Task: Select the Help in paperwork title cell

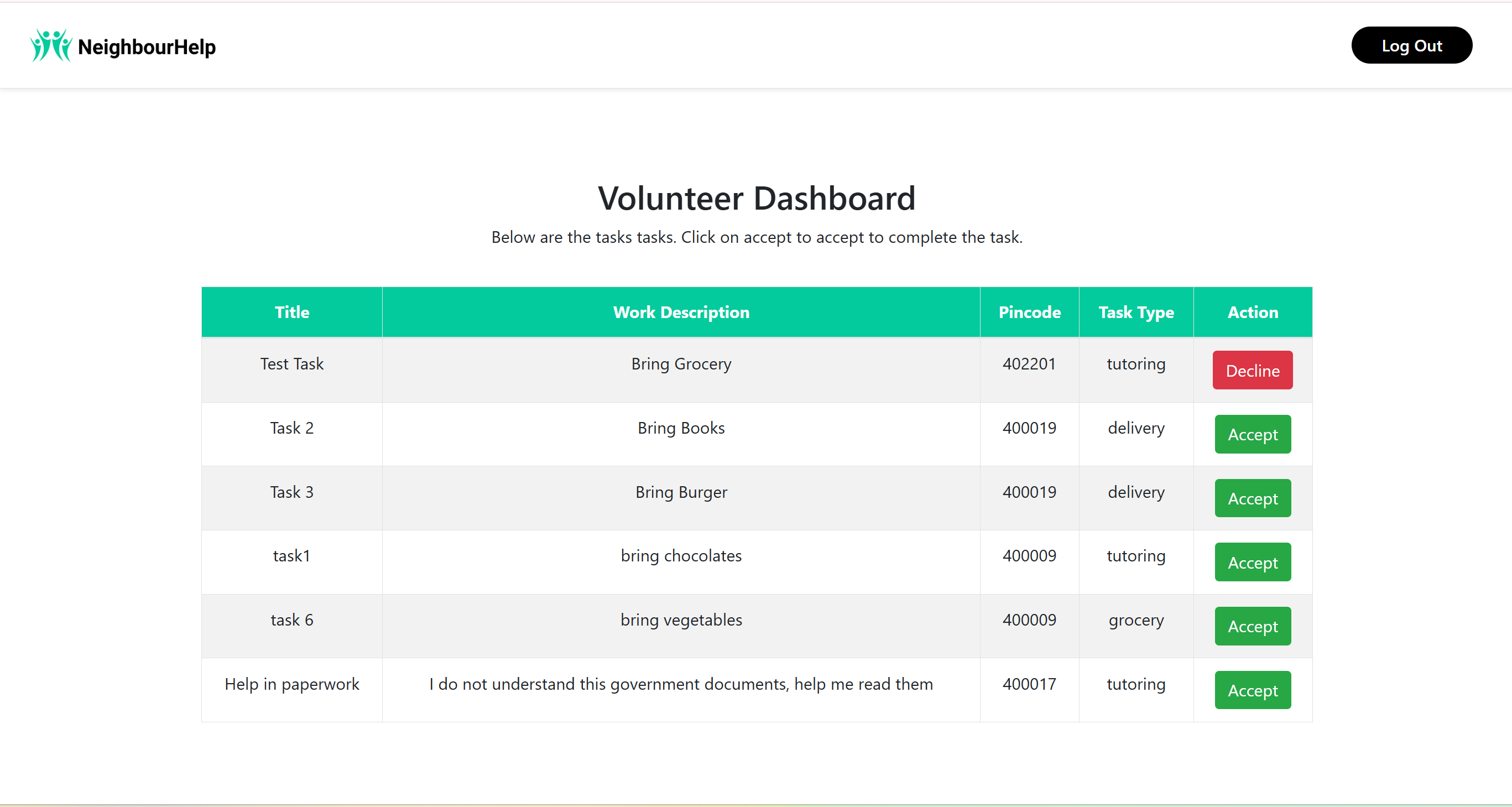Action: (x=291, y=684)
